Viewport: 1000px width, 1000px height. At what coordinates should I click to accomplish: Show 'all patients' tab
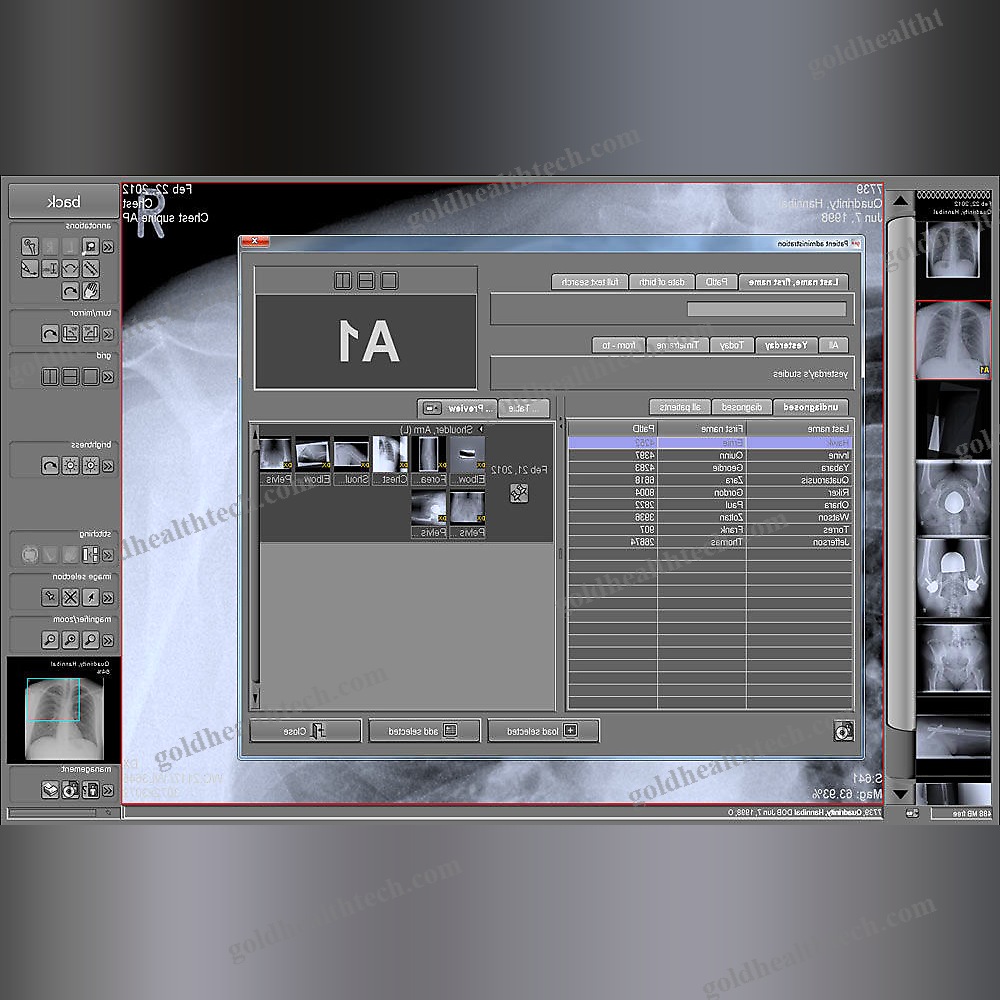[680, 407]
